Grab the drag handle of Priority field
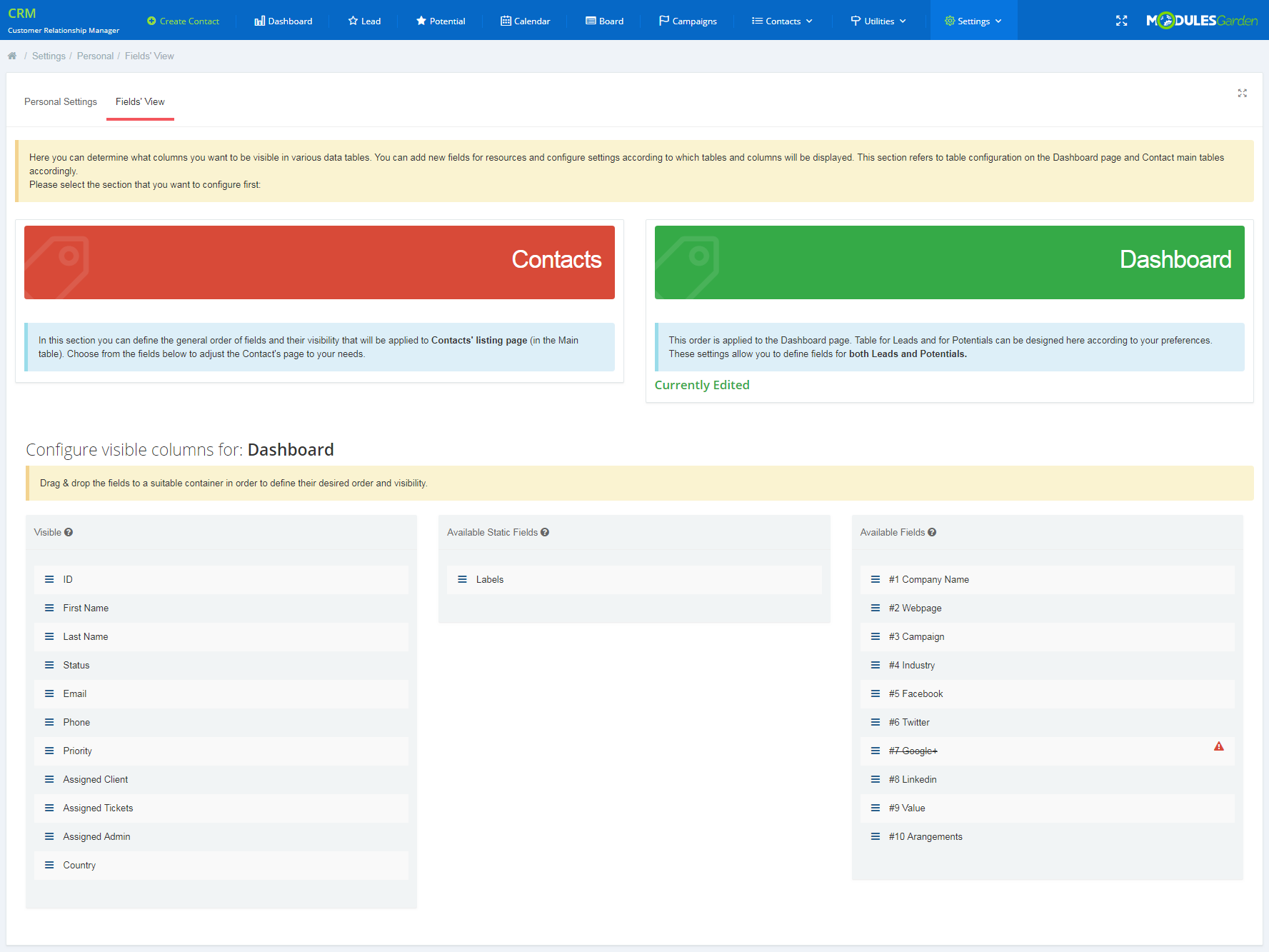The image size is (1269, 952). 49,751
